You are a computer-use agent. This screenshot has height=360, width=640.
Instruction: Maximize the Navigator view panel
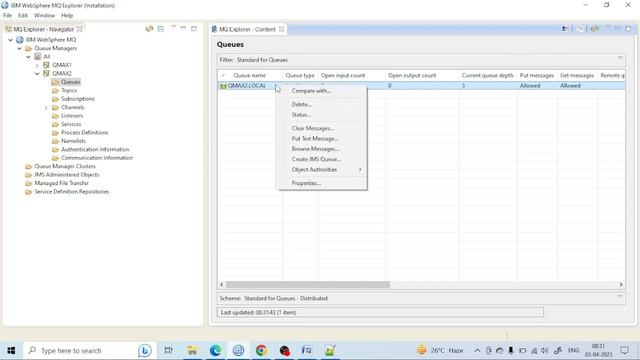pos(194,28)
